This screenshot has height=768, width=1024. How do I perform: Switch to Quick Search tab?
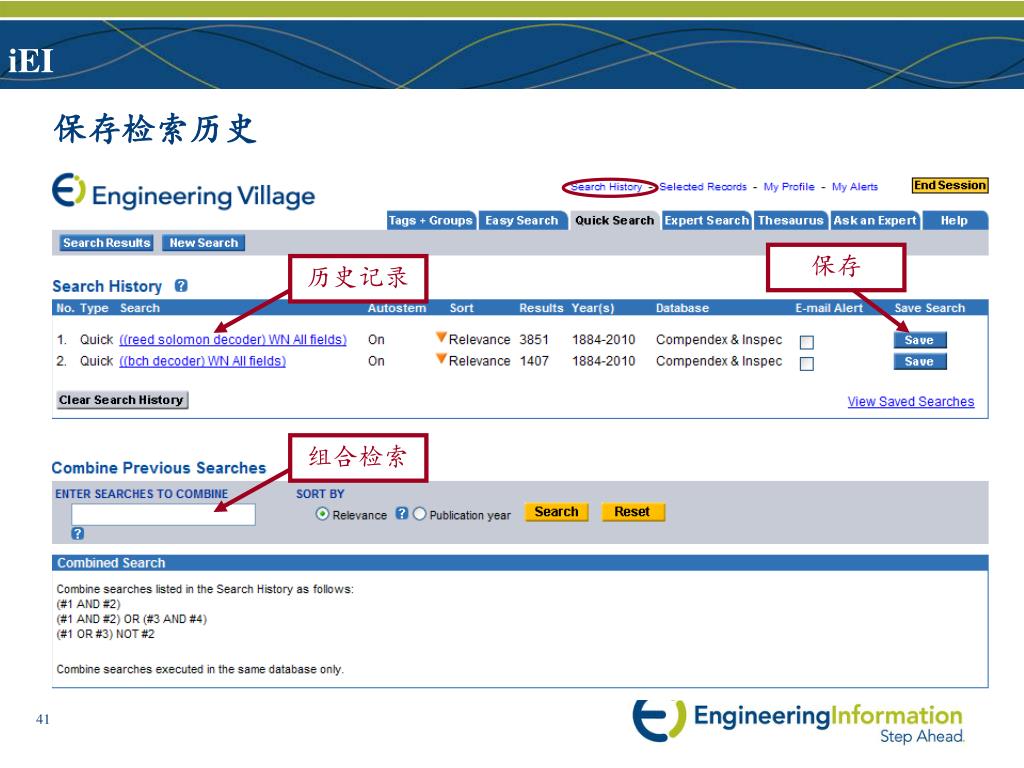pos(614,221)
